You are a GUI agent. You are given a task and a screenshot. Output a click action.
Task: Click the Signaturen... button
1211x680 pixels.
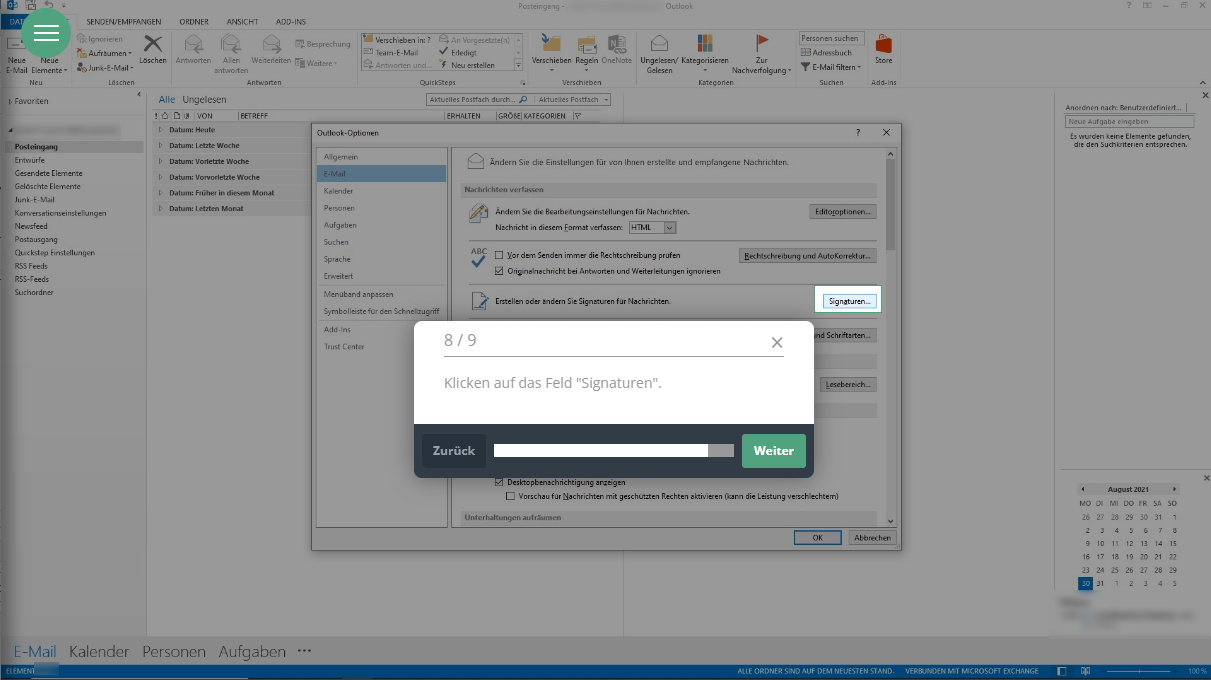(848, 301)
